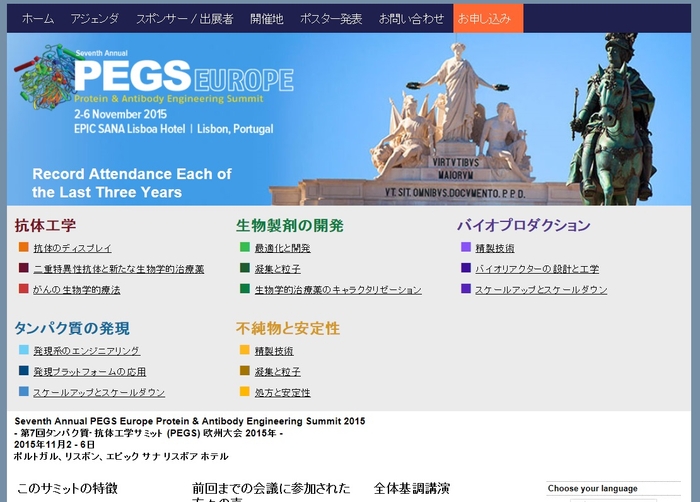Click the Choose your language label
Screen dimensions: 700x502
tap(592, 489)
